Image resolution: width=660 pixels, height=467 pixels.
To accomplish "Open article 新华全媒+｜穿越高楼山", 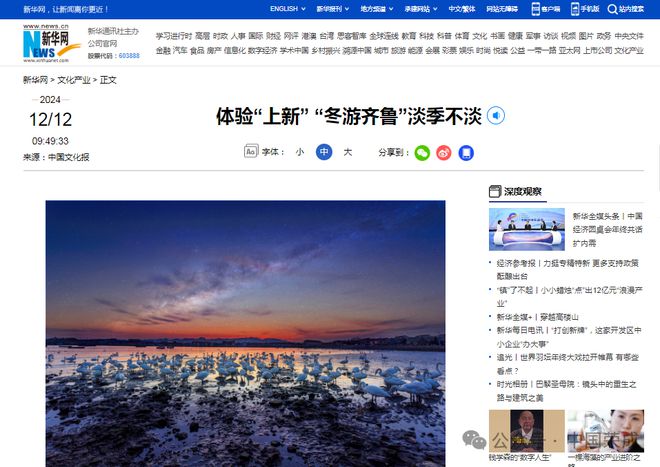I will pos(537,317).
